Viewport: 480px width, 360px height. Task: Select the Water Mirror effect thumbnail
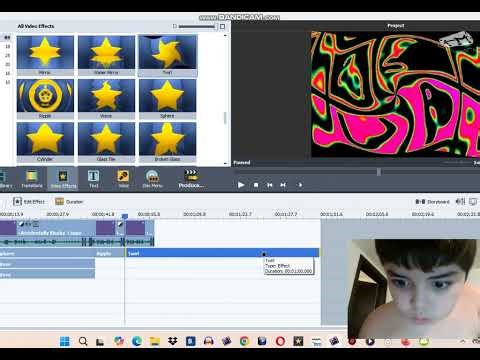(x=106, y=56)
